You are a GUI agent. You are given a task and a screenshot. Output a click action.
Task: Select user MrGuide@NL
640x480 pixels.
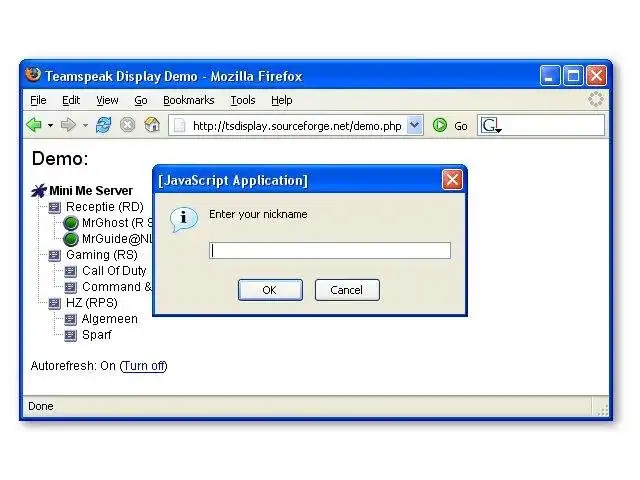tap(117, 239)
